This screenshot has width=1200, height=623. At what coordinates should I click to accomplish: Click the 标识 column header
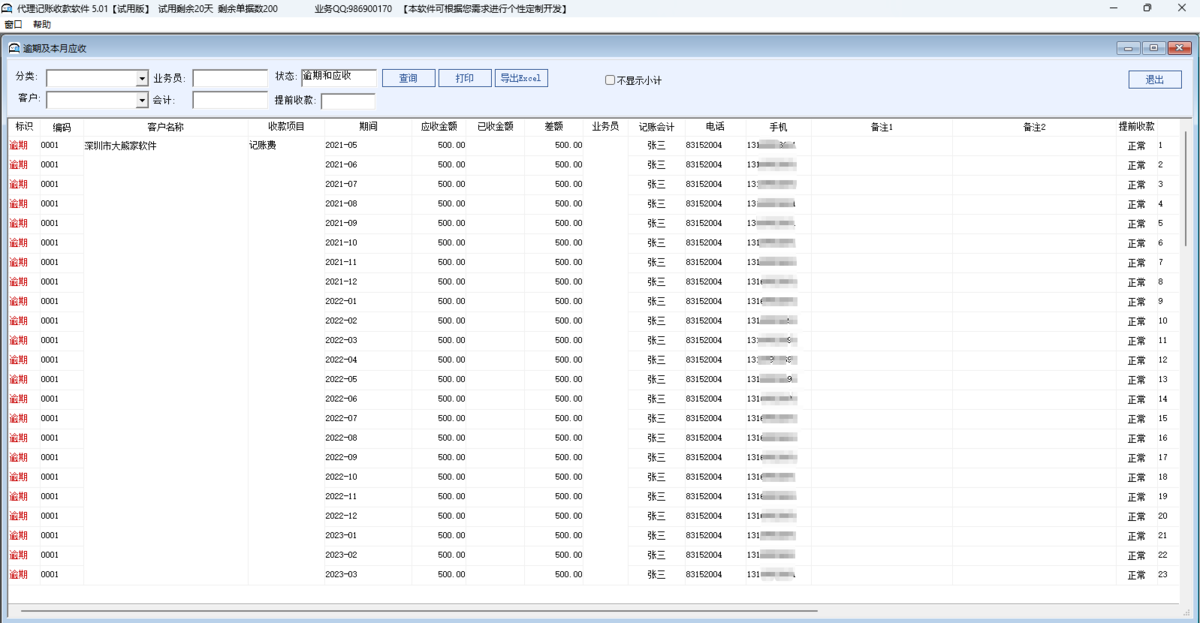[x=24, y=127]
